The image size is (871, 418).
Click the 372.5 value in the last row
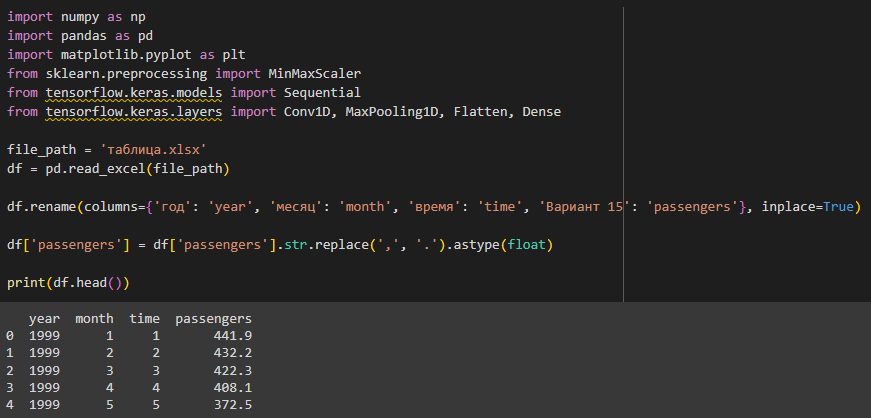tap(233, 405)
